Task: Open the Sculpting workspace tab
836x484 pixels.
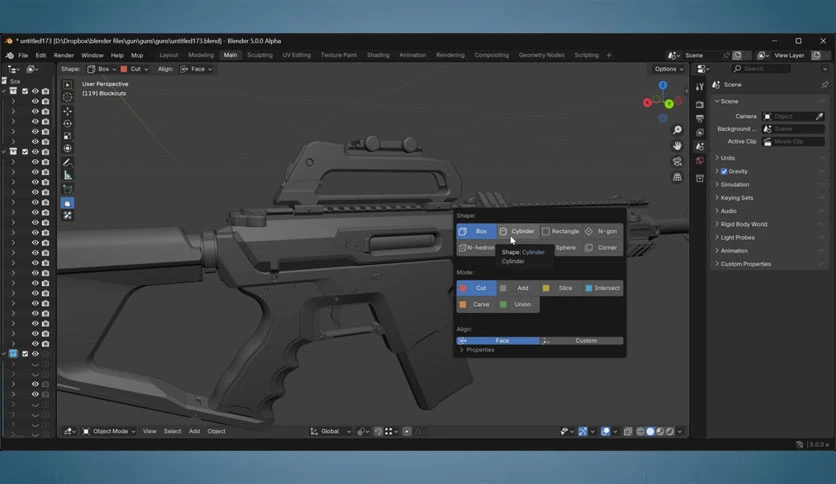Action: click(x=260, y=55)
